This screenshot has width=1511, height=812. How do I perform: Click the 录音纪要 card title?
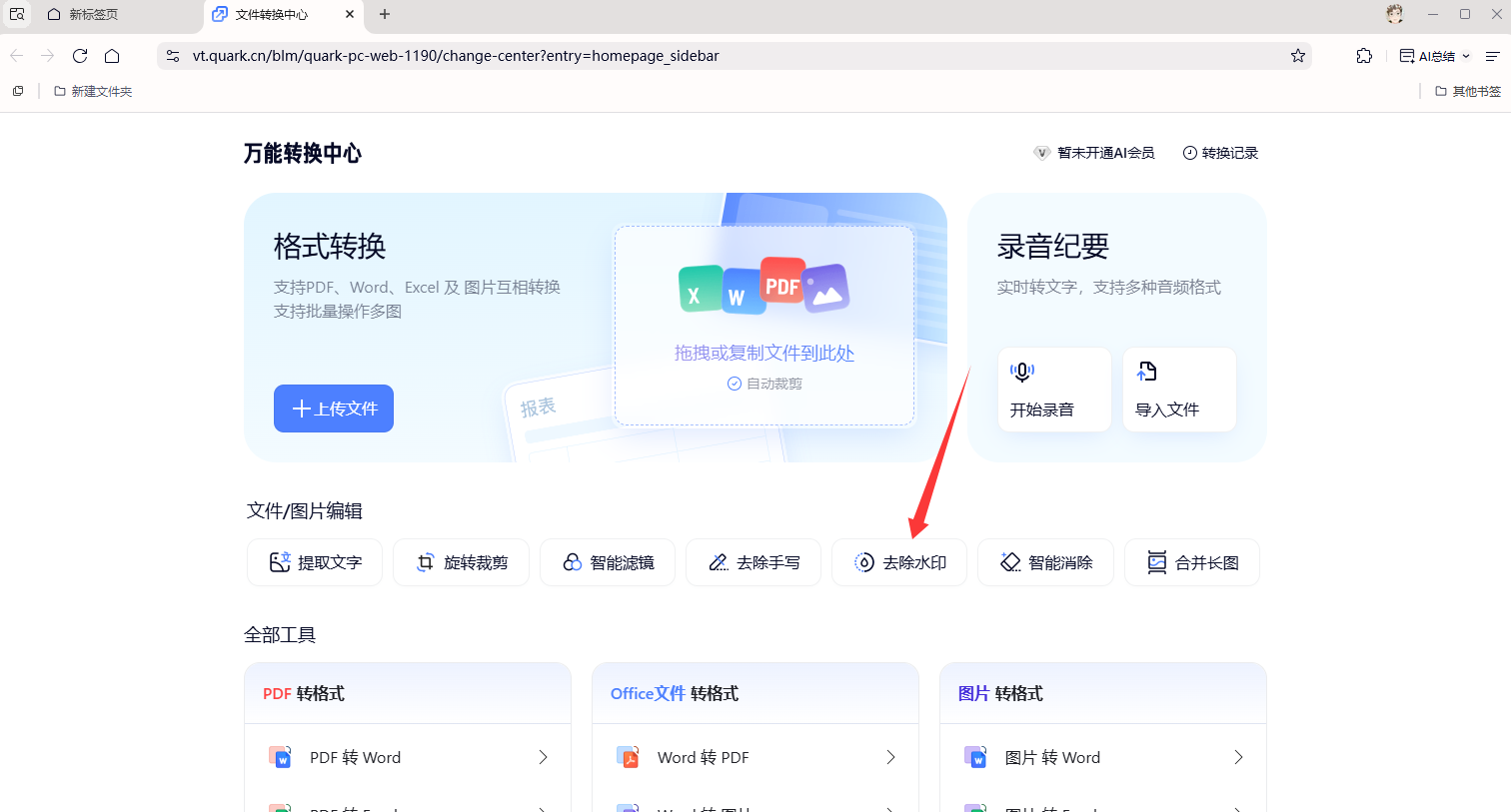(x=1053, y=246)
